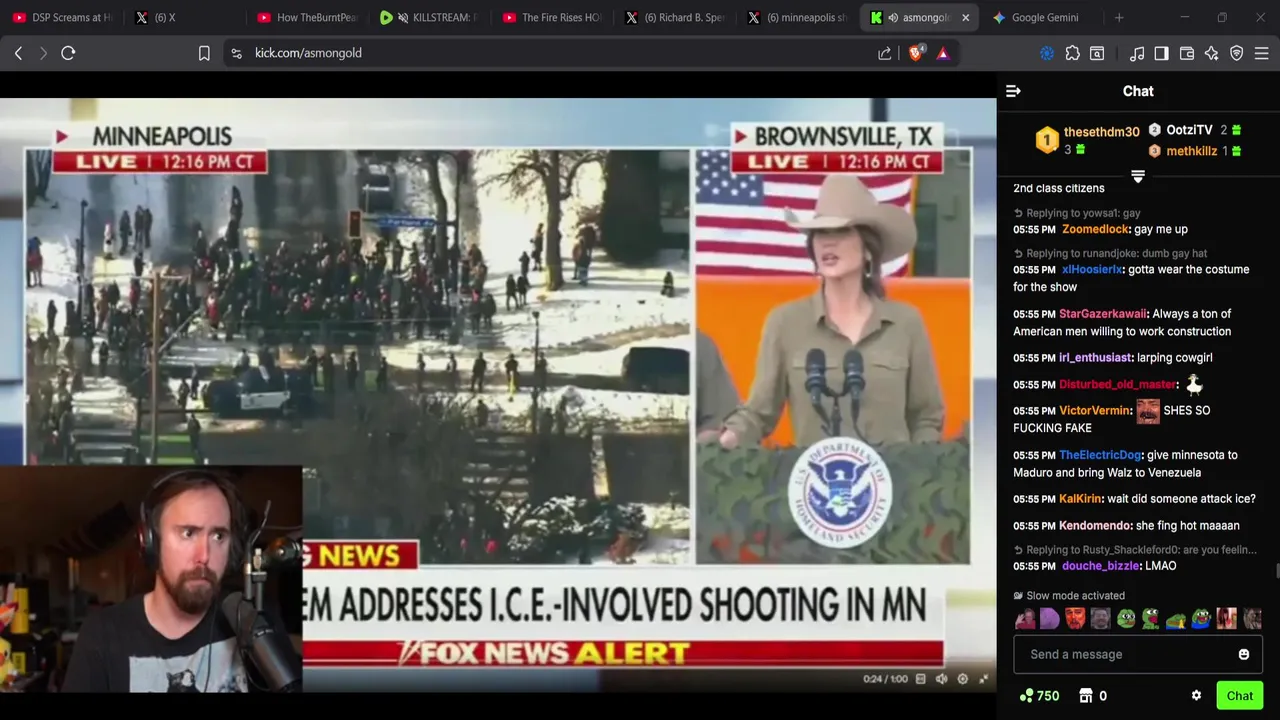Open KalKirin's chat profile
The image size is (1280, 720).
1080,499
